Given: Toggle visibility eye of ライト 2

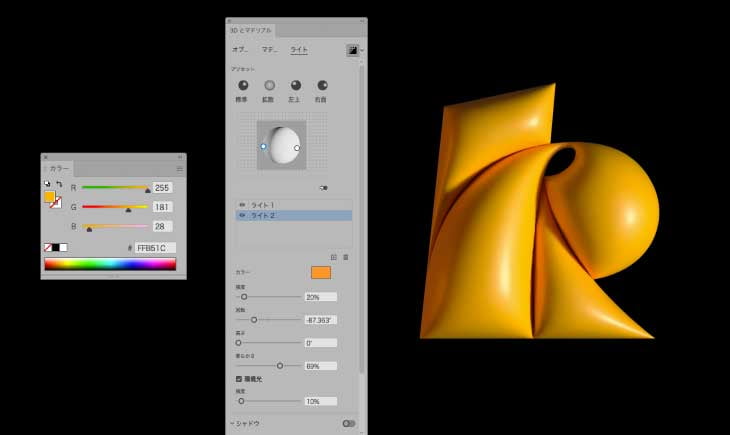Looking at the screenshot, I should [x=242, y=215].
